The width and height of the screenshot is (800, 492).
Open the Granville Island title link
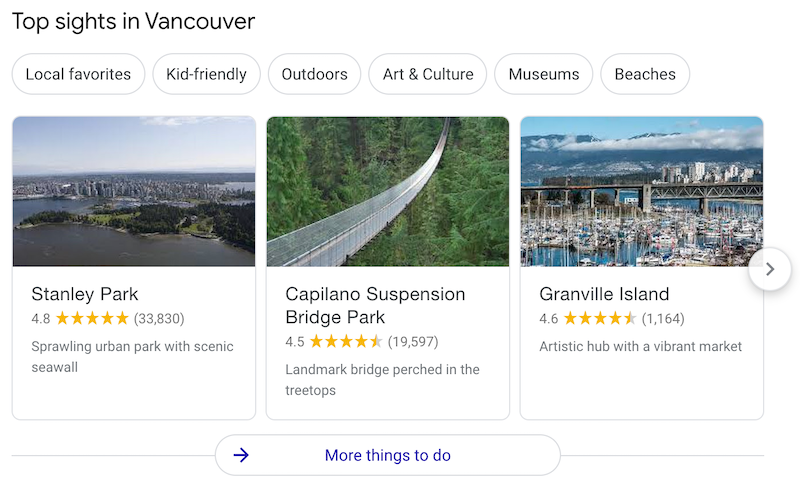tap(604, 294)
